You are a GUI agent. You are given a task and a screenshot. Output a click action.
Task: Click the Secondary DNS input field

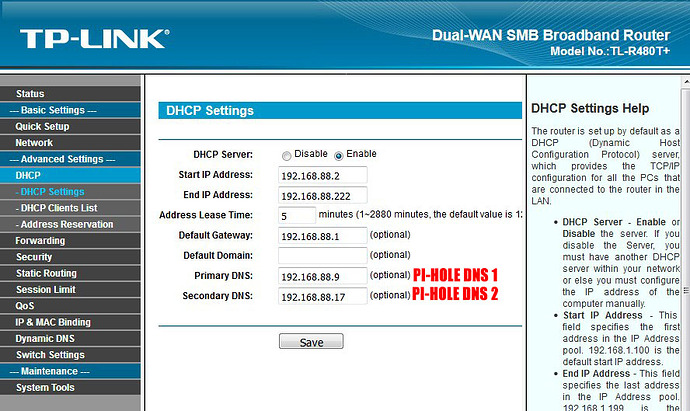pyautogui.click(x=323, y=295)
